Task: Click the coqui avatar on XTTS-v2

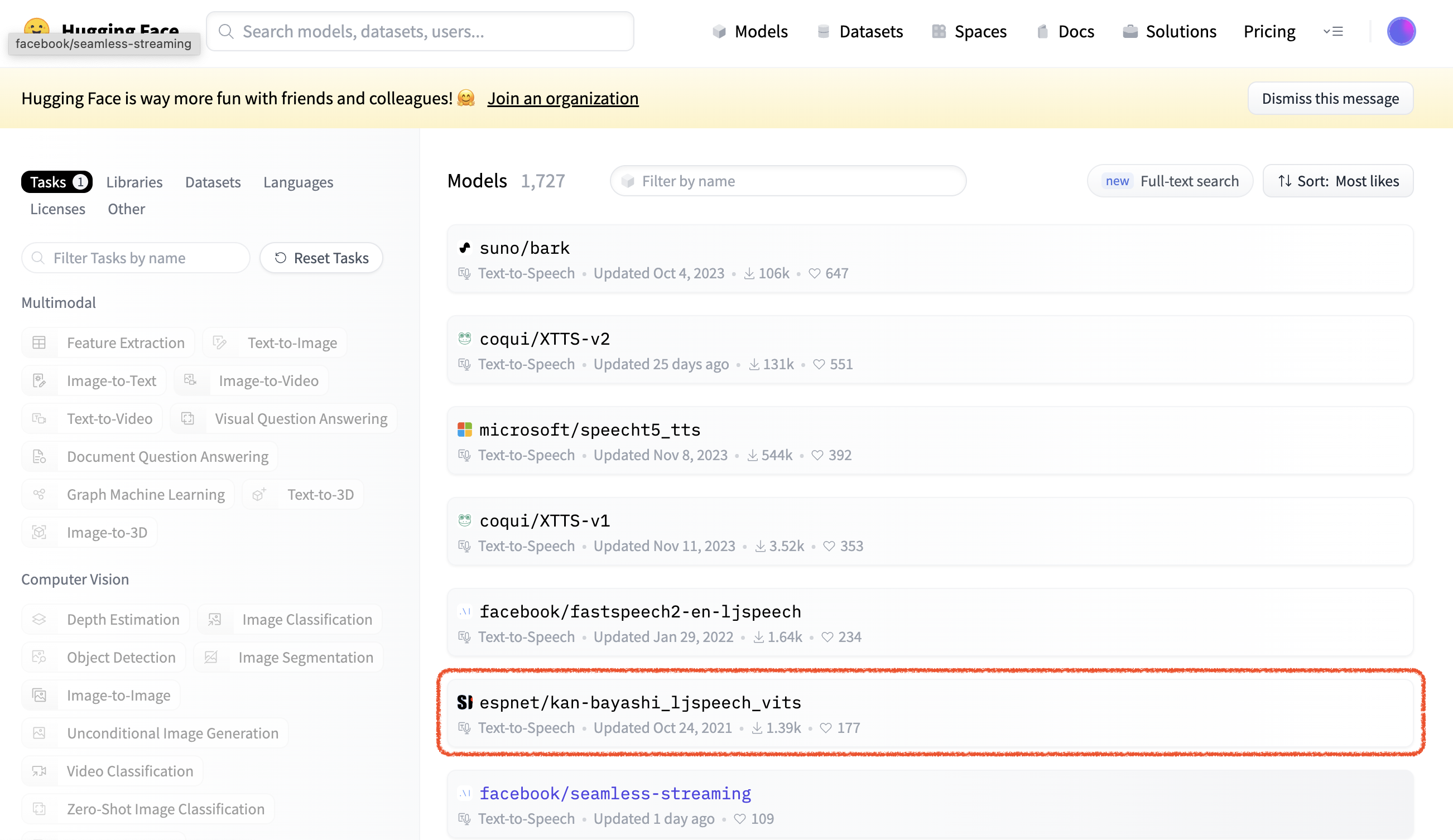Action: (465, 339)
